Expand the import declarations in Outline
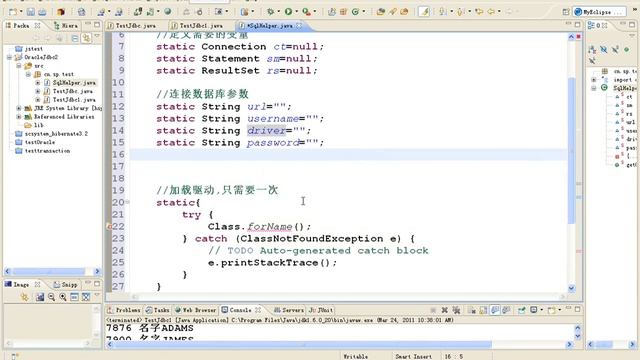This screenshot has height=360, width=640. 594,80
